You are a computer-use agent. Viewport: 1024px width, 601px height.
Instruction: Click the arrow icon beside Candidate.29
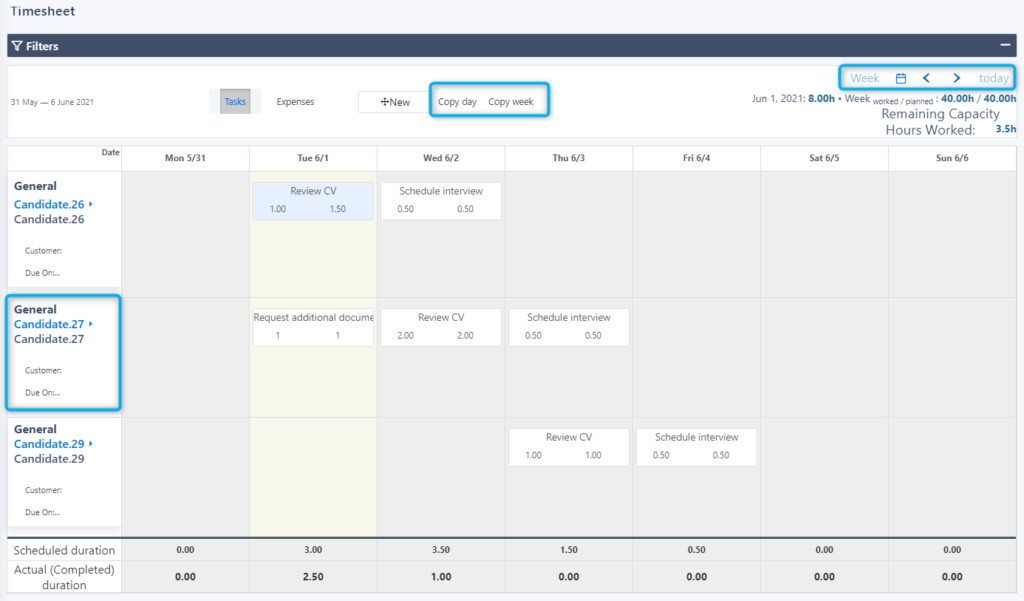(x=92, y=444)
